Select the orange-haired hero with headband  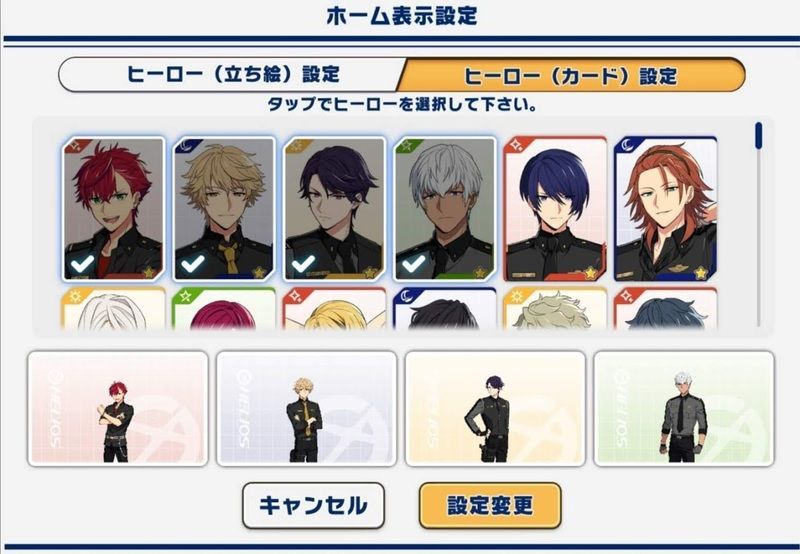666,209
